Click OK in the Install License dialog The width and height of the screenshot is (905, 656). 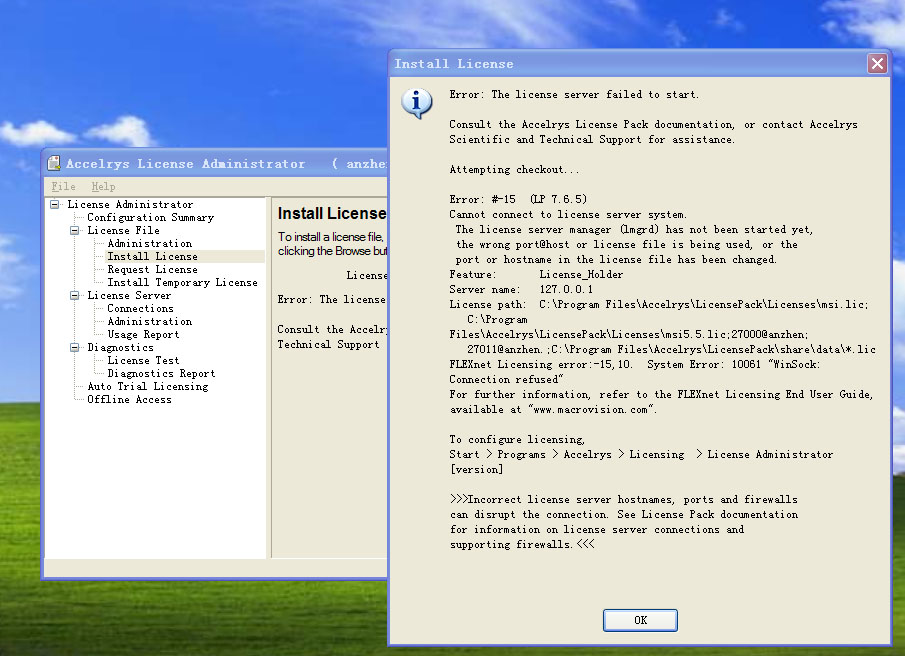pos(640,620)
